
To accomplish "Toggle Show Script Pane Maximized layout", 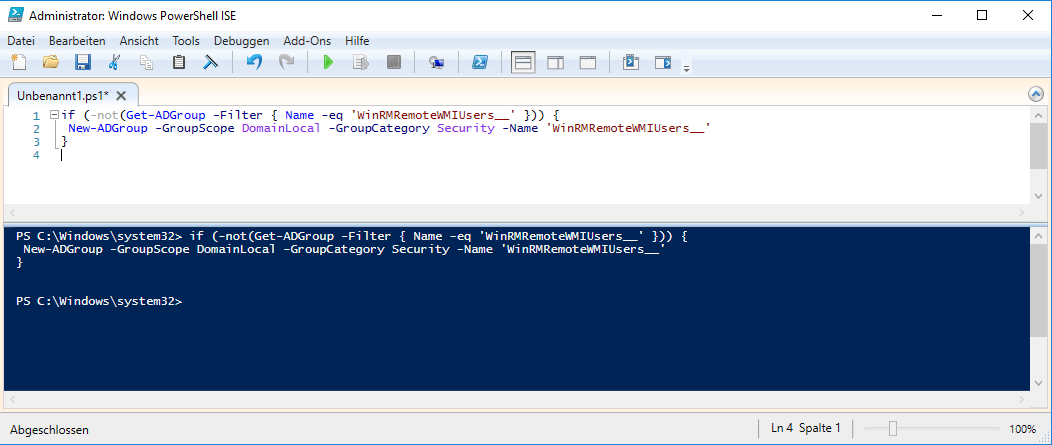I will pos(588,63).
